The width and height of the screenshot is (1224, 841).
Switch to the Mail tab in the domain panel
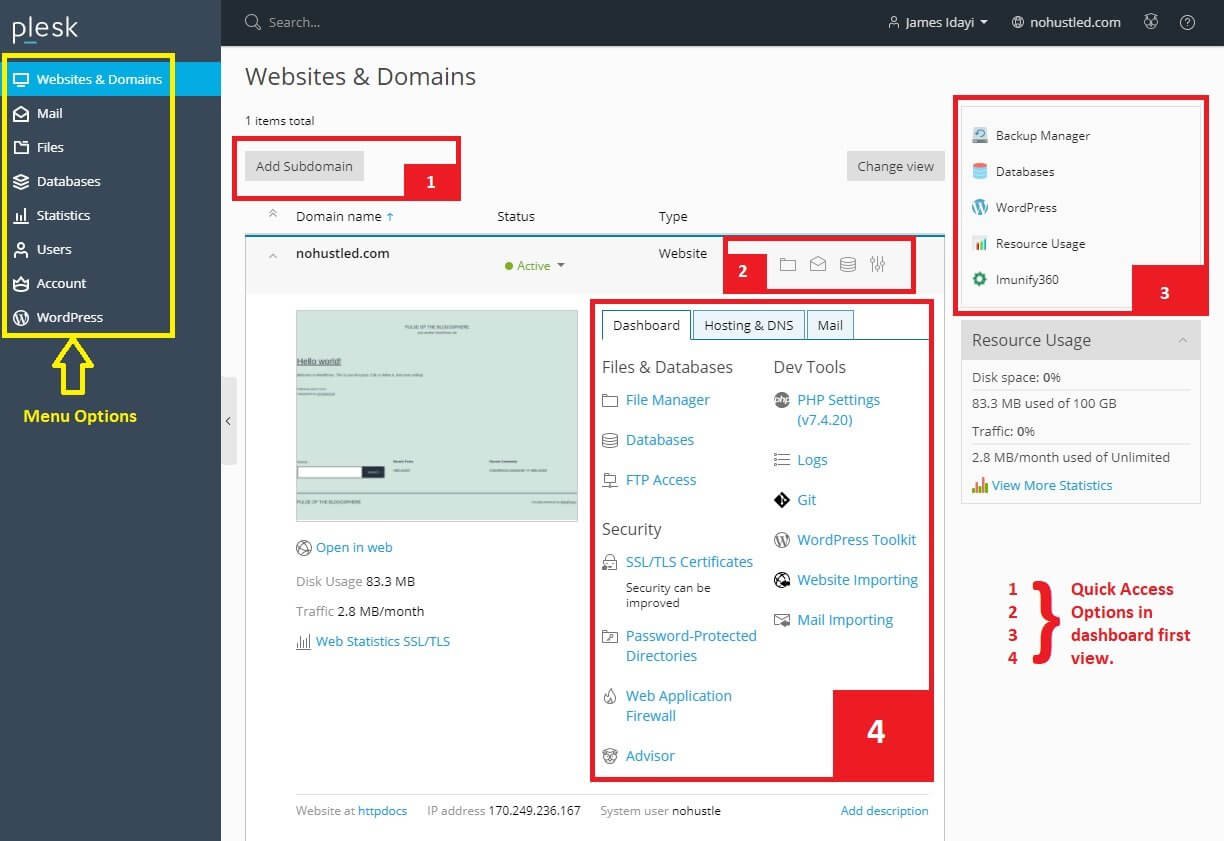pyautogui.click(x=830, y=325)
